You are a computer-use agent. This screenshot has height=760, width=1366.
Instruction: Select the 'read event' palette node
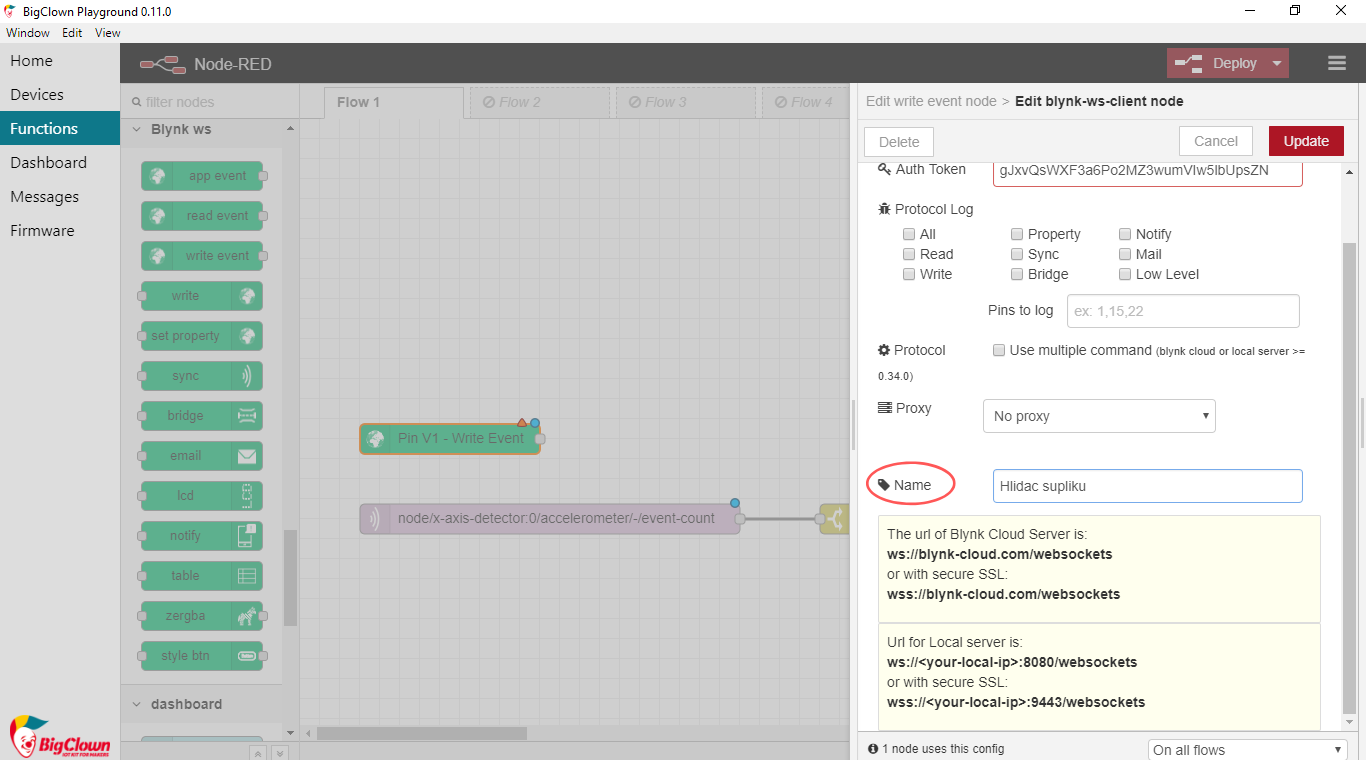click(202, 216)
